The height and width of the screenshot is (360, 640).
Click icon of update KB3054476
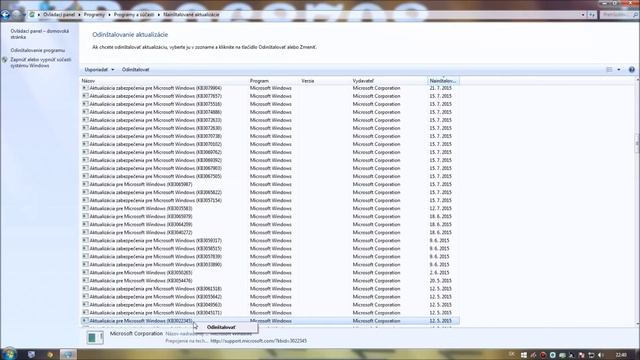(85, 280)
